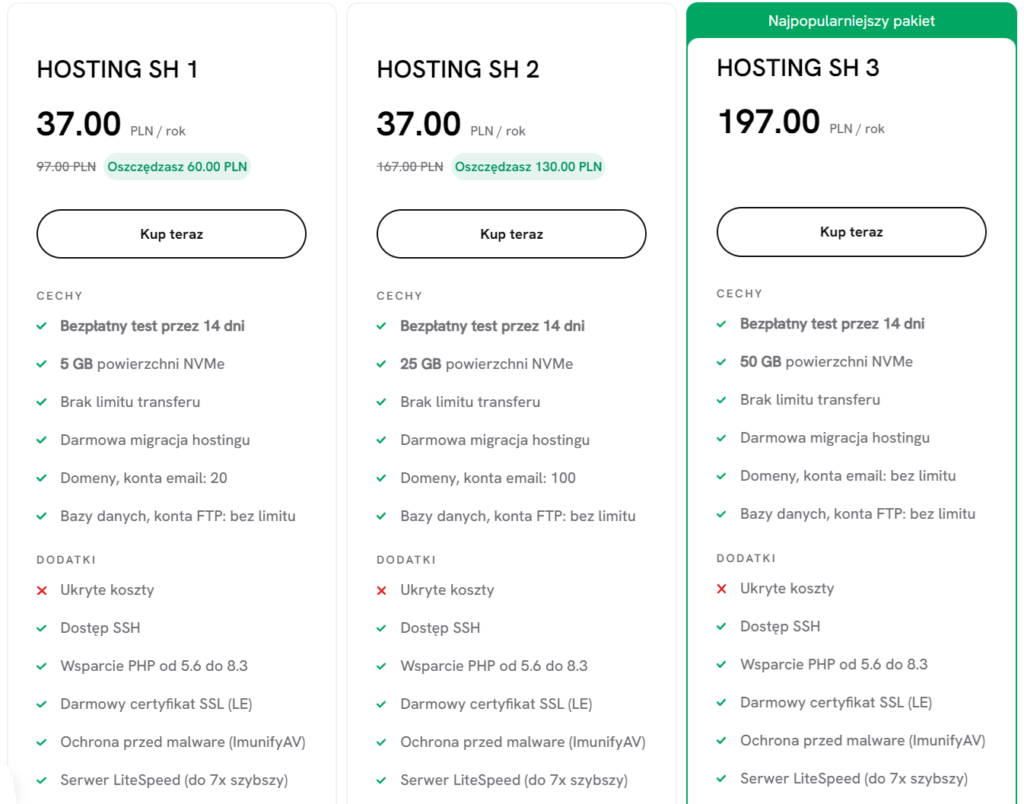The image size is (1024, 804).
Task: Click checkmark beside Dostęp SSH in SH 2
Action: pos(382,628)
